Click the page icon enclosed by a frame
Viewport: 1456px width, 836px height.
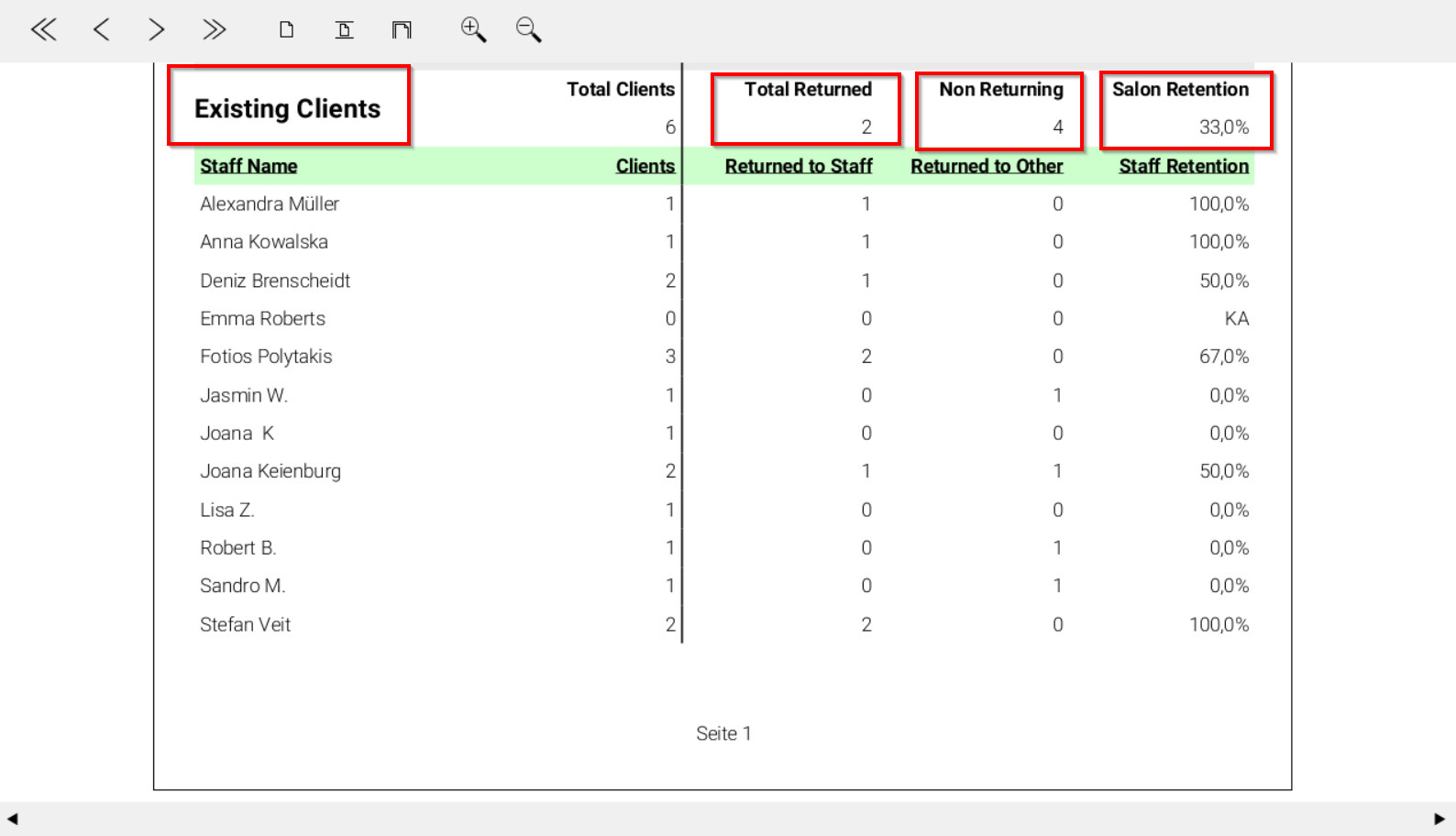[x=402, y=30]
